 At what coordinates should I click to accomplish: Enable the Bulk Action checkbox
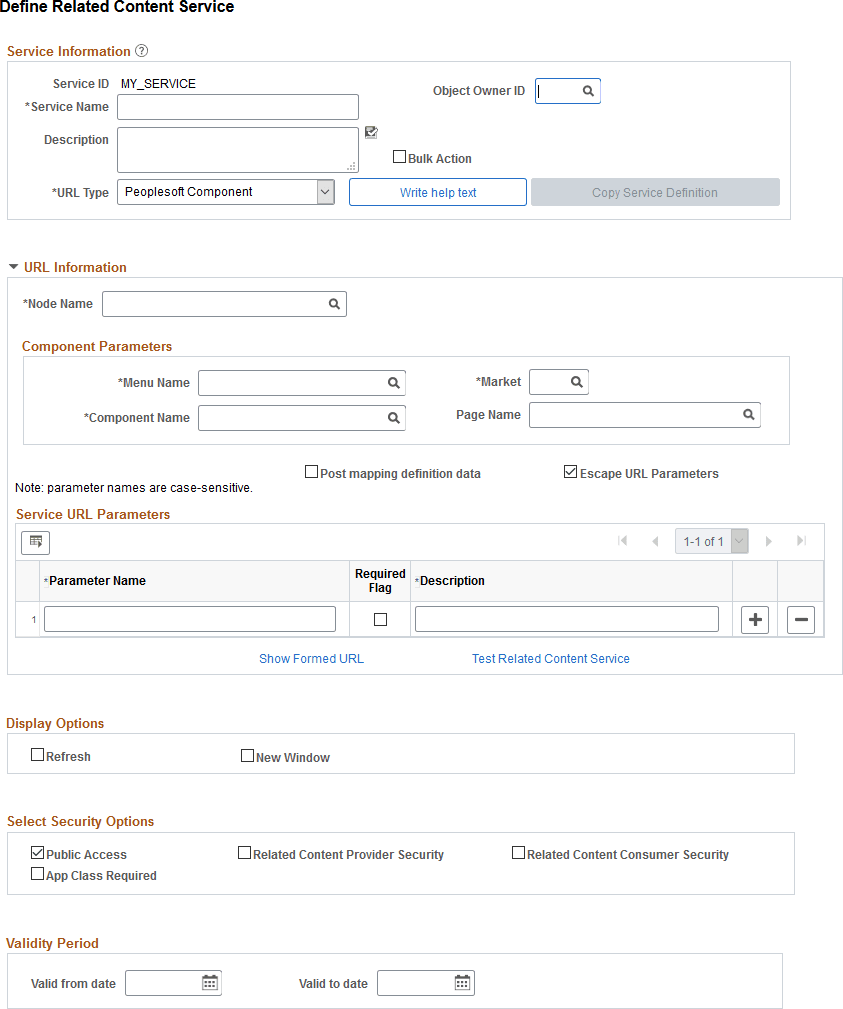[x=399, y=157]
